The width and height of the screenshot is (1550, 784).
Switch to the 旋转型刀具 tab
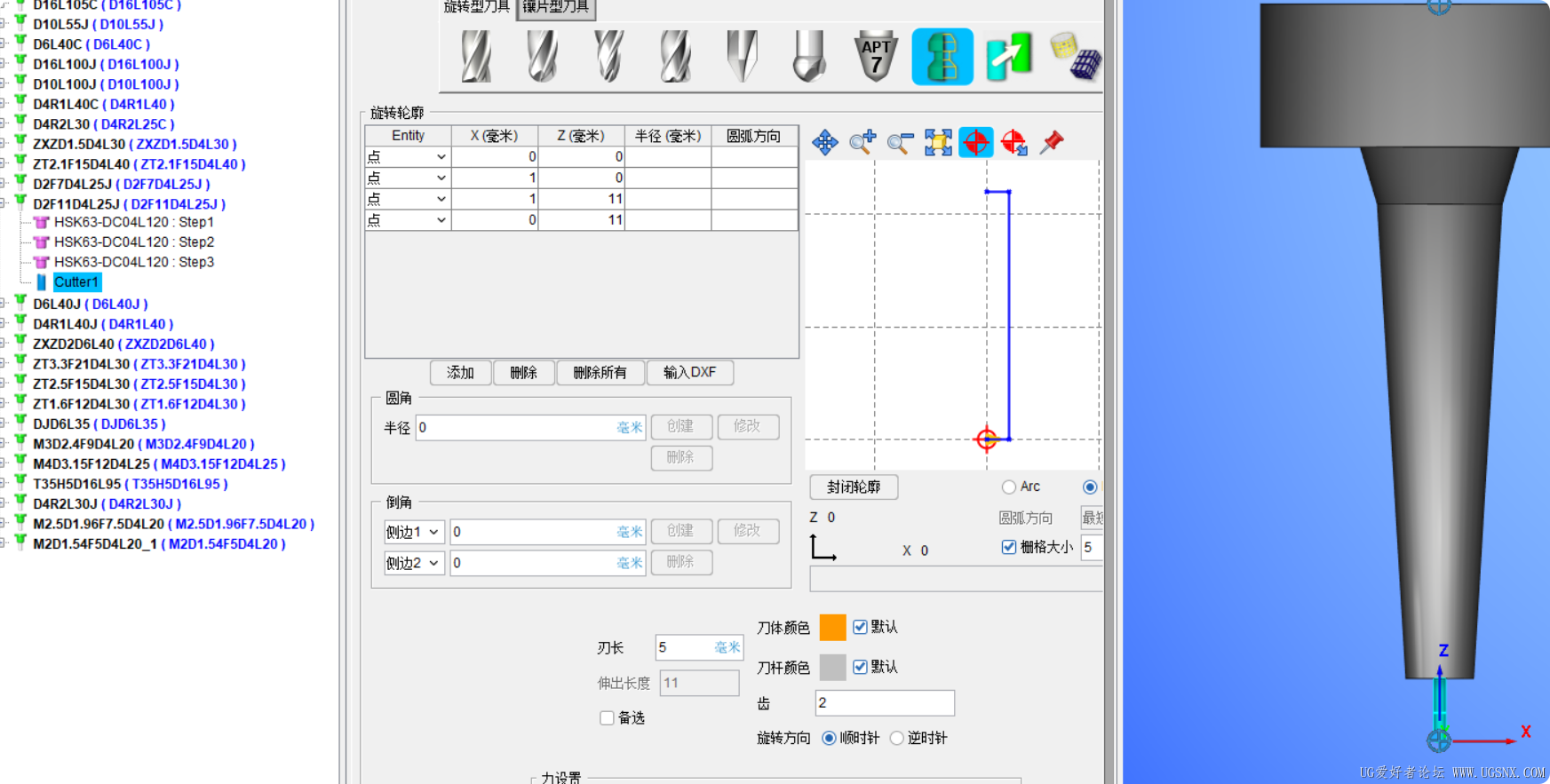click(477, 7)
